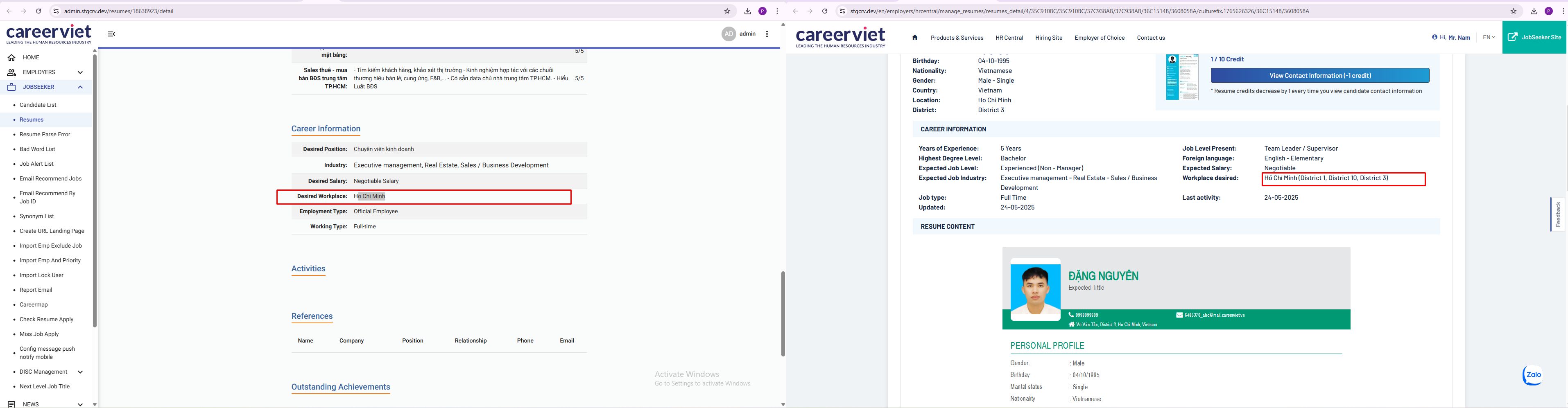Image resolution: width=1568 pixels, height=408 pixels.
Task: Click the AD admin avatar
Action: click(729, 34)
